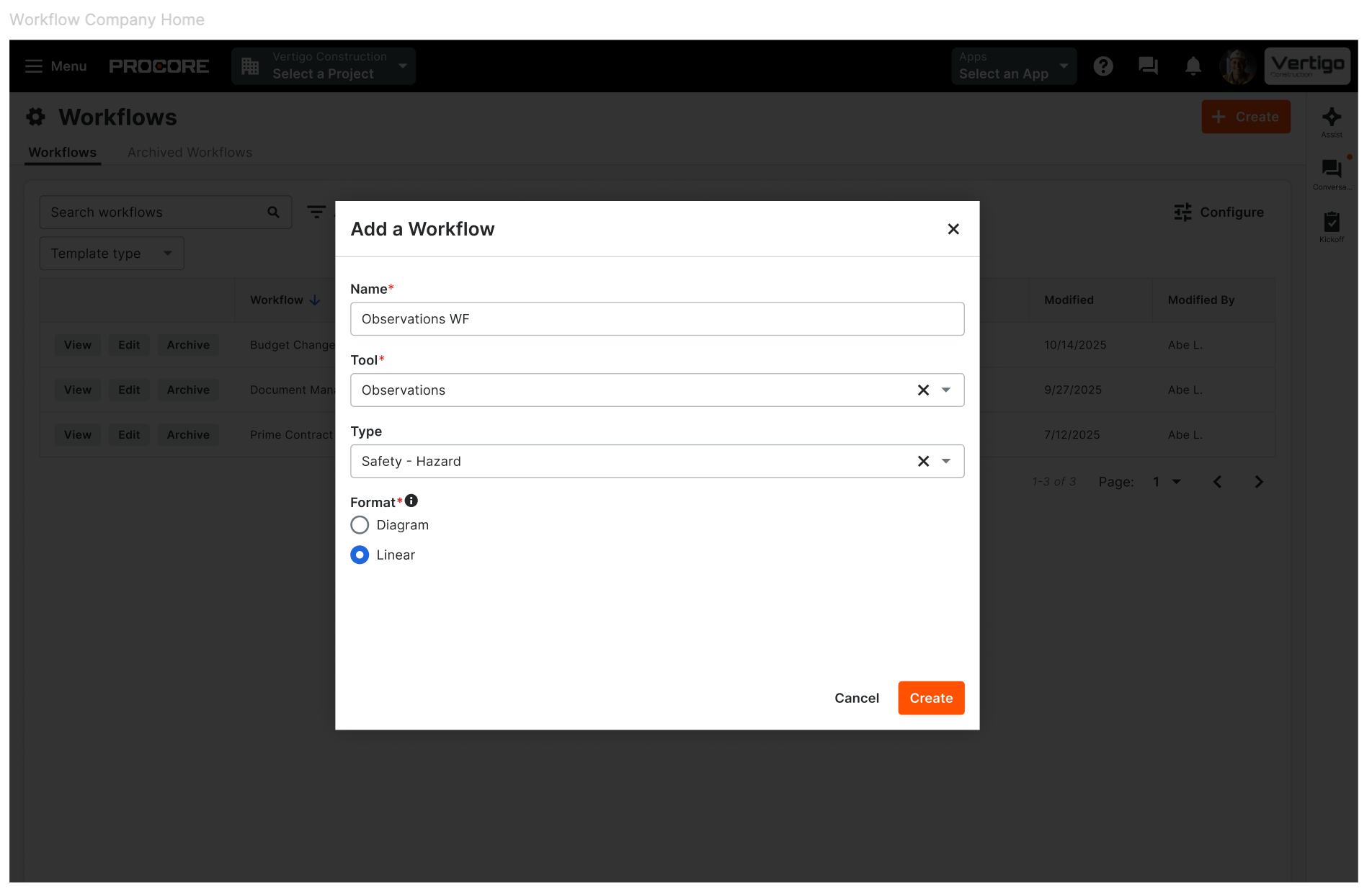Open the notifications bell icon
Viewport: 1372px width, 896px height.
pyautogui.click(x=1193, y=66)
